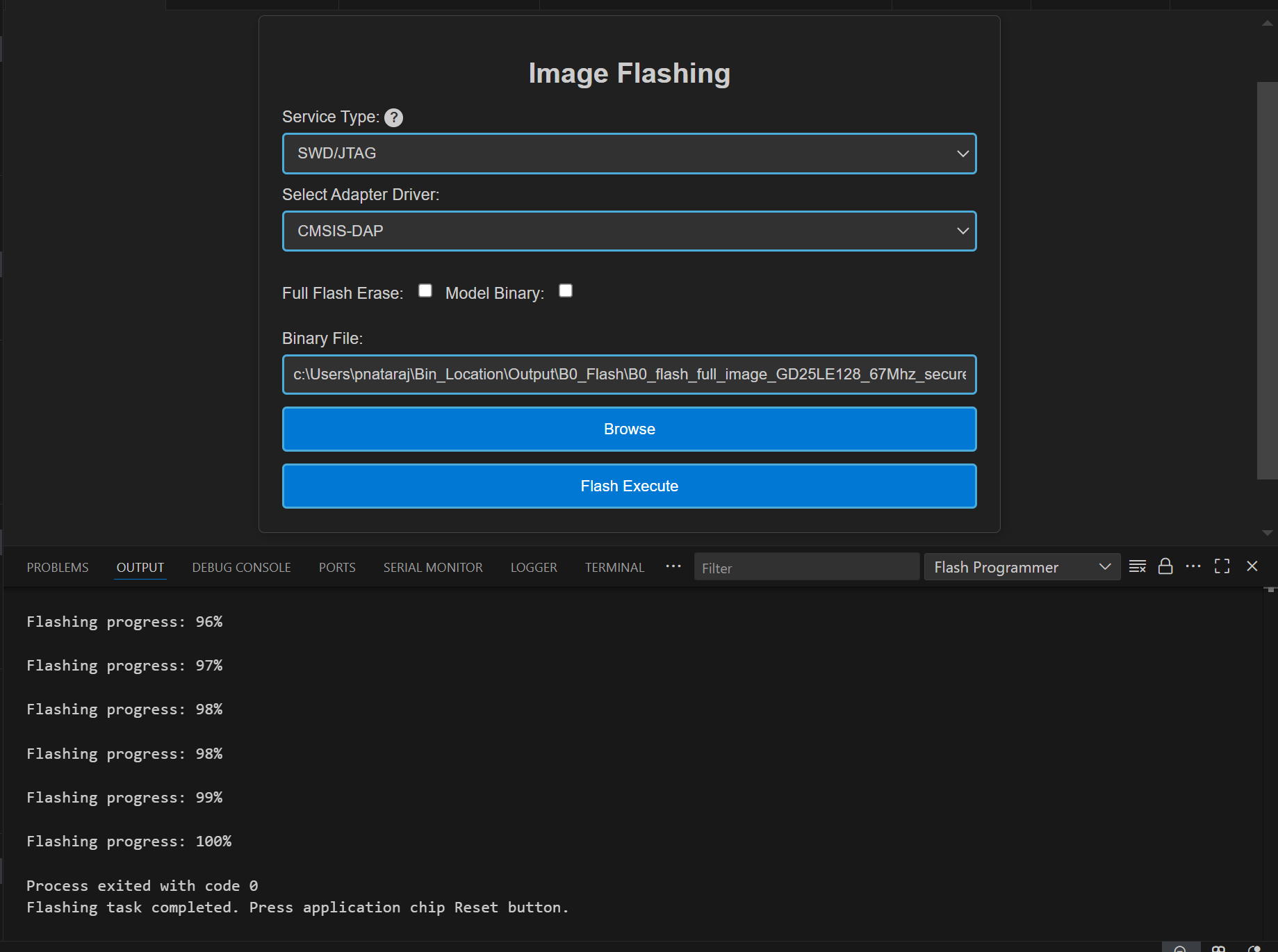Toggle output auto-scroll lock icon
The height and width of the screenshot is (952, 1278).
[x=1165, y=567]
